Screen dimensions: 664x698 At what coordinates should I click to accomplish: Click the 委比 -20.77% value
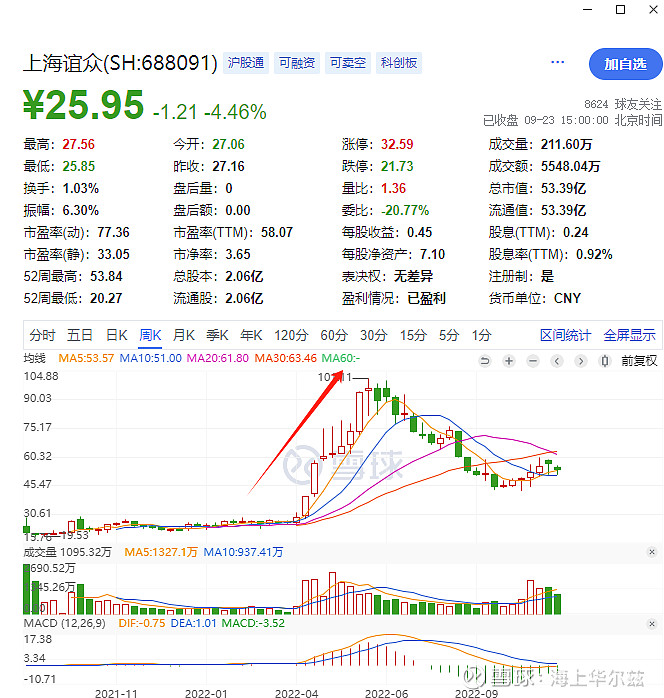pos(405,210)
